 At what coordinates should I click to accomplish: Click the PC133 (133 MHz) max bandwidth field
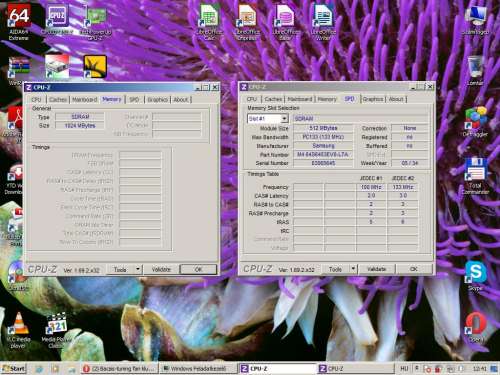click(323, 137)
